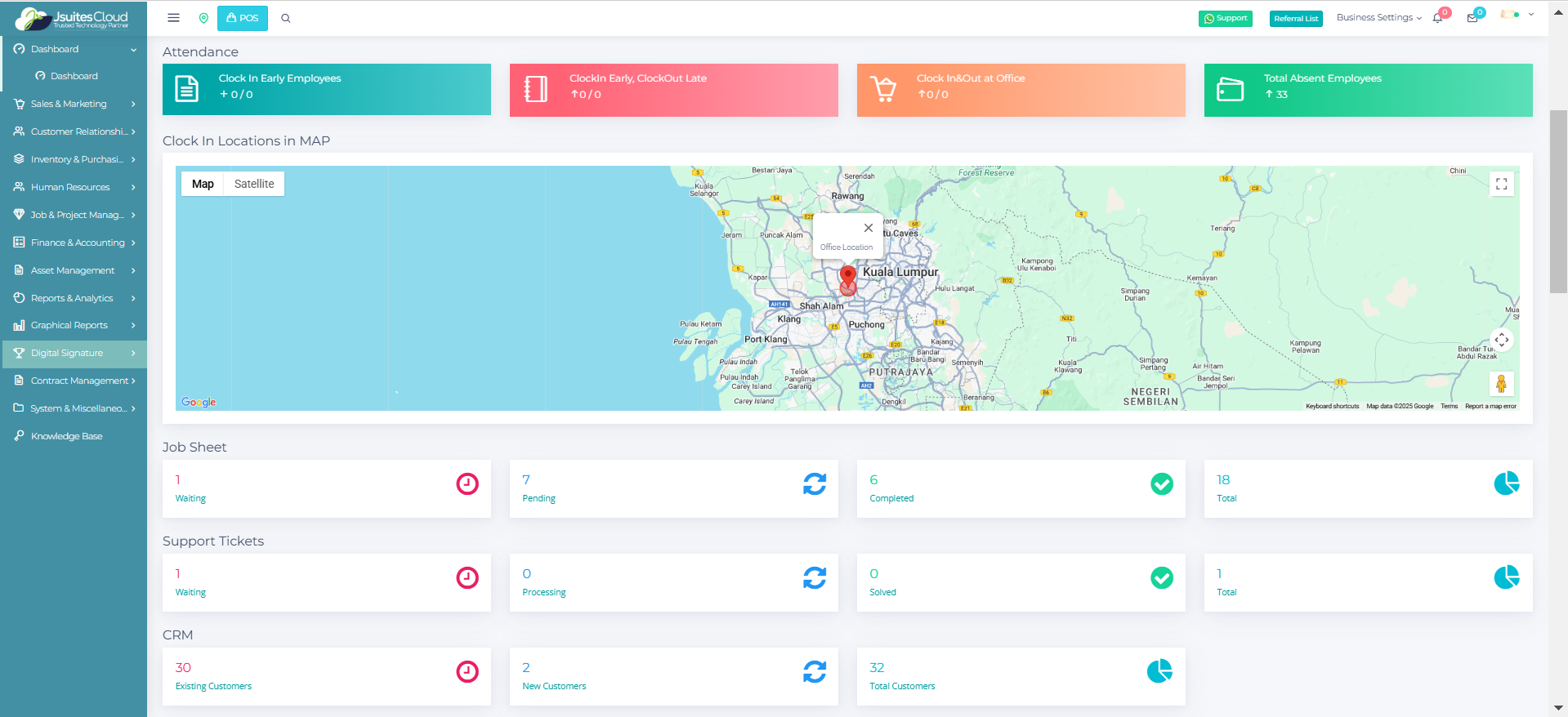Expand the Human Resources sidebar section

coord(74,187)
